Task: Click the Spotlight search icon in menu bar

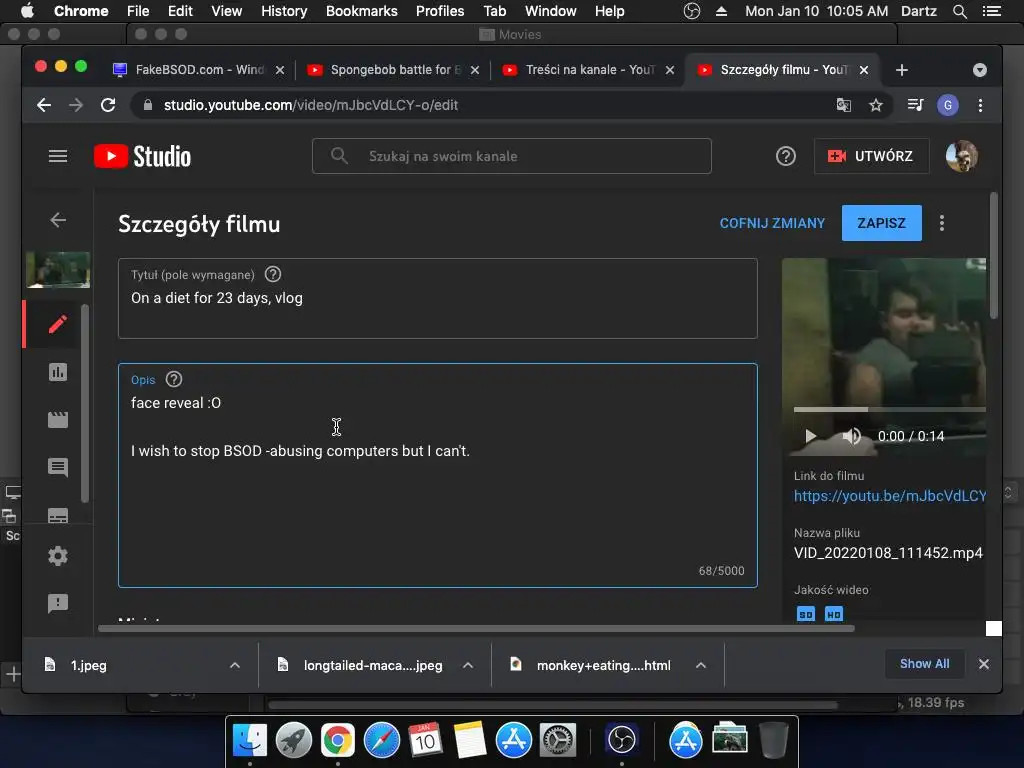Action: (959, 11)
